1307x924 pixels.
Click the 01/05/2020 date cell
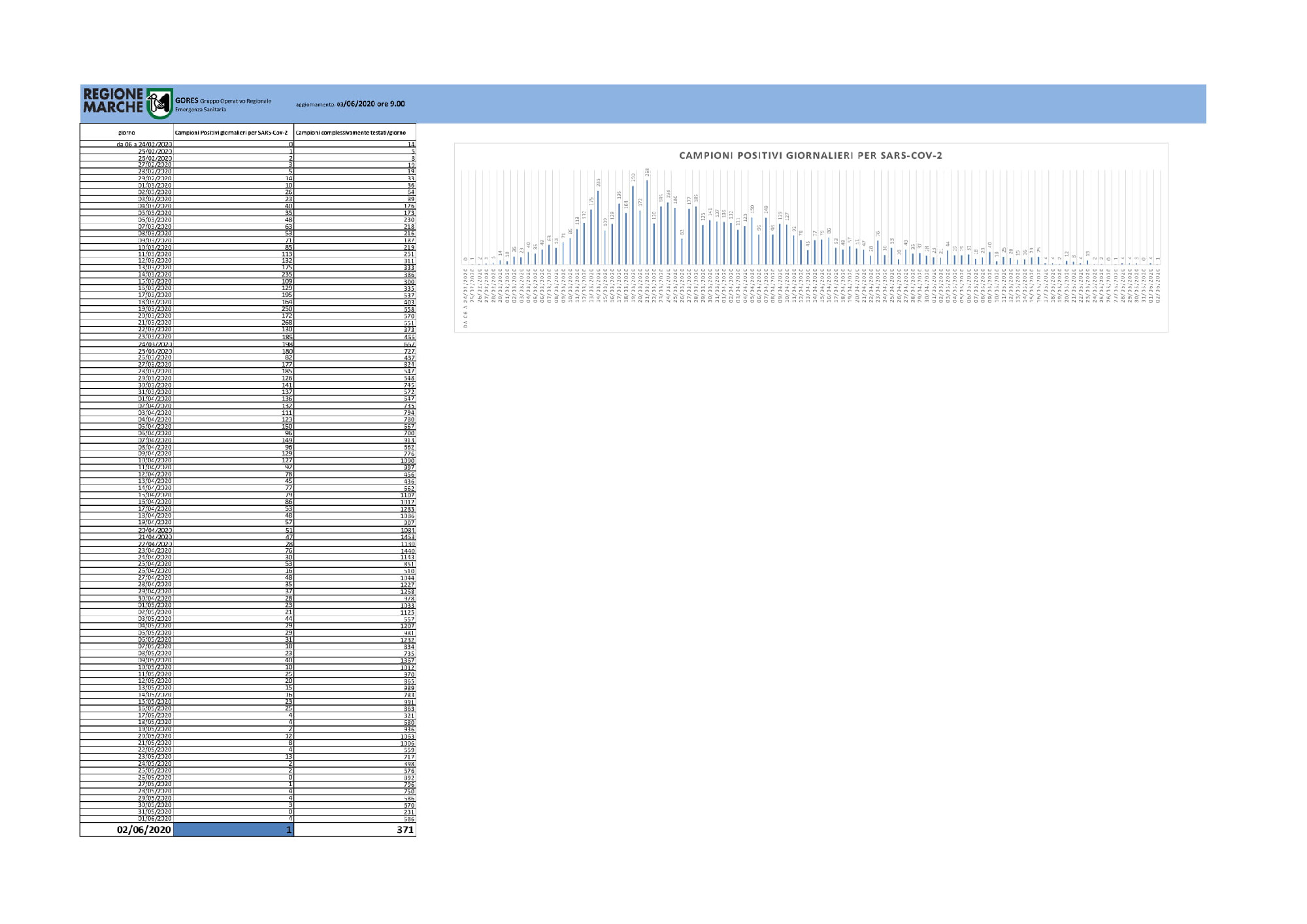tap(155, 605)
